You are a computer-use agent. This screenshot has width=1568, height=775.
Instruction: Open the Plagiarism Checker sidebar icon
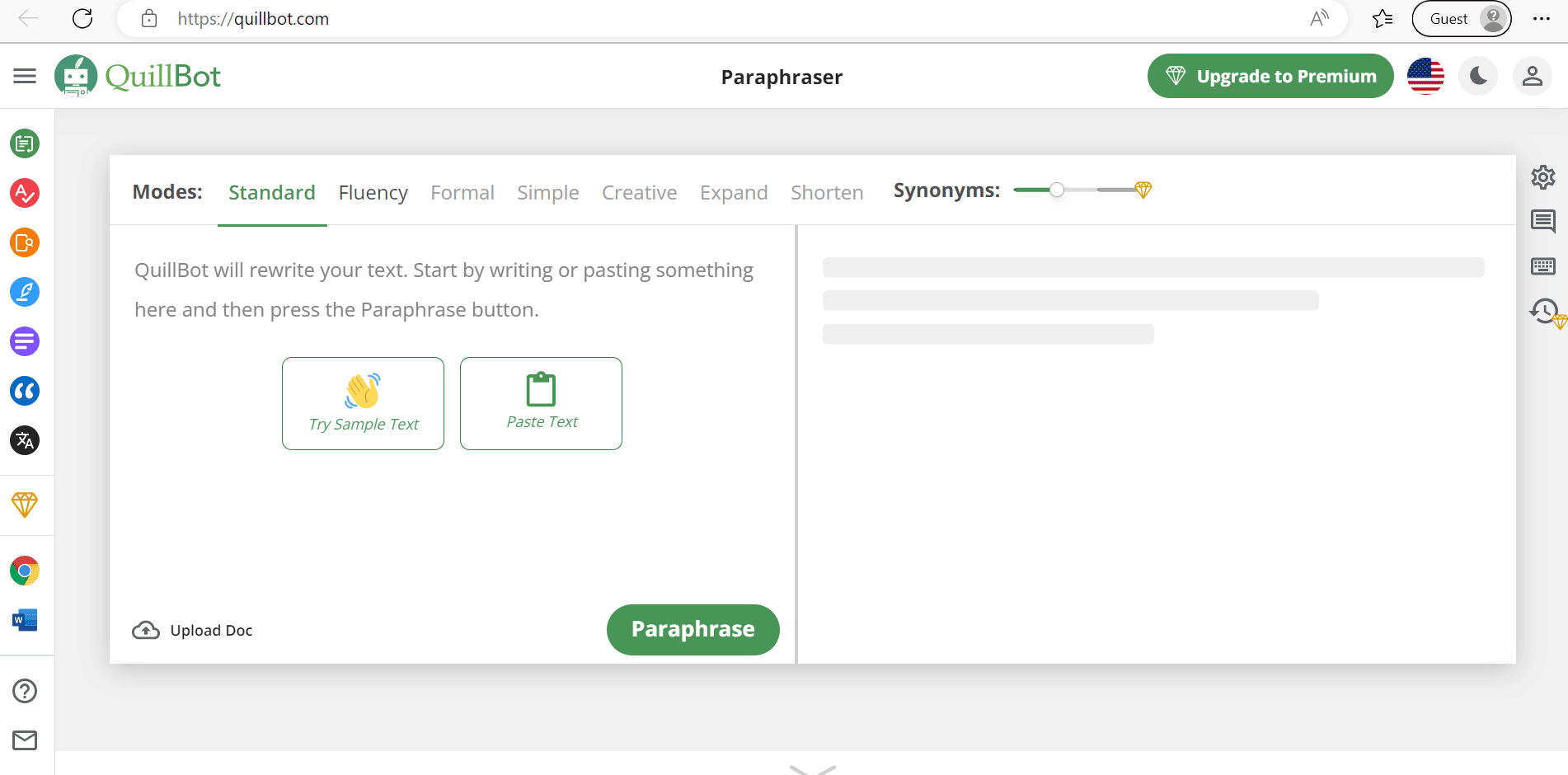click(25, 242)
